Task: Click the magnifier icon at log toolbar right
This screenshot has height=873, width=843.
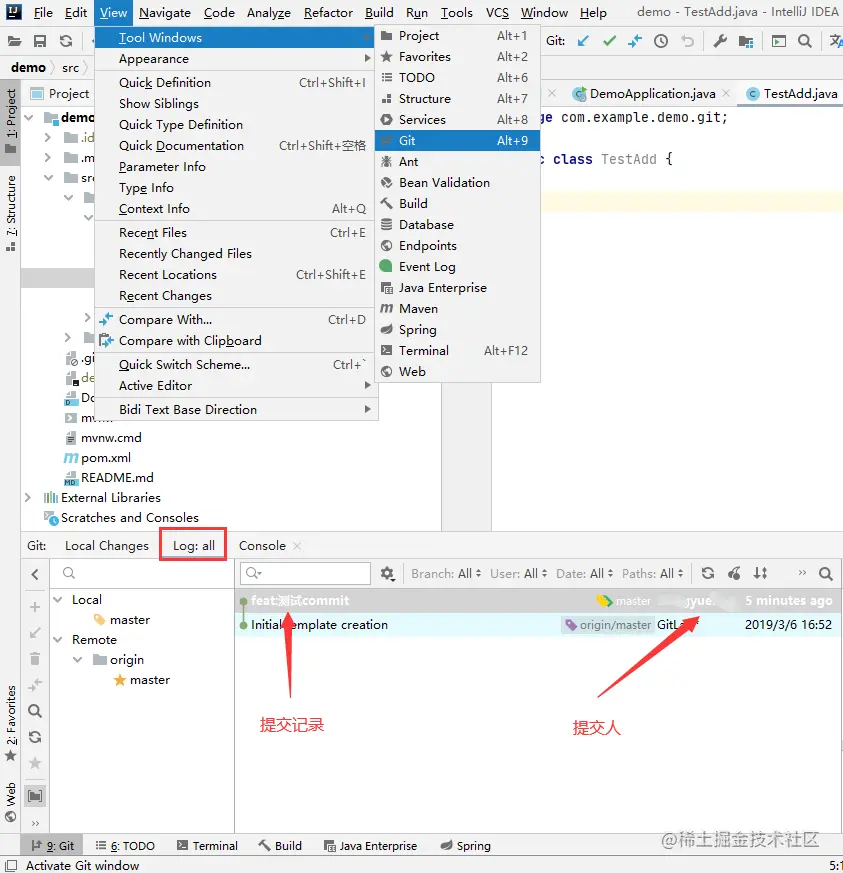Action: pyautogui.click(x=826, y=573)
